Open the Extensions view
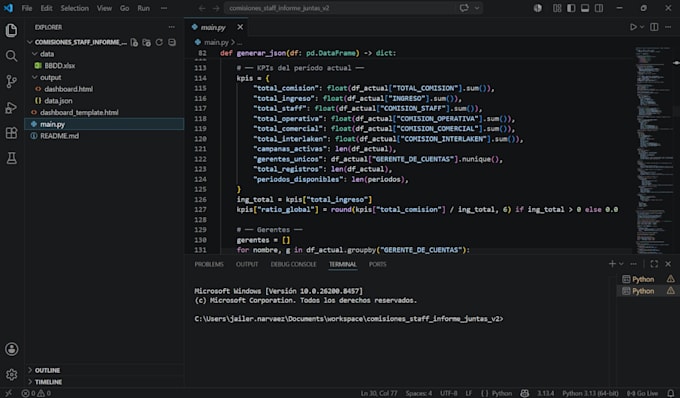680x398 pixels. tap(12, 133)
